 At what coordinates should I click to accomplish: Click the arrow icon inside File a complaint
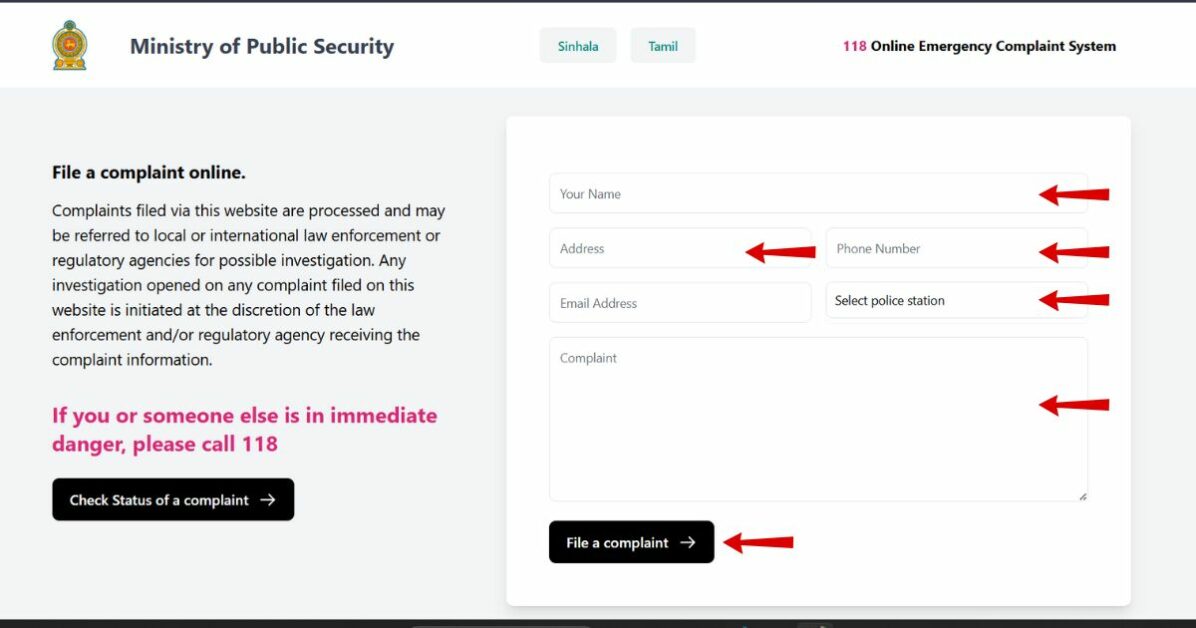[x=688, y=542]
